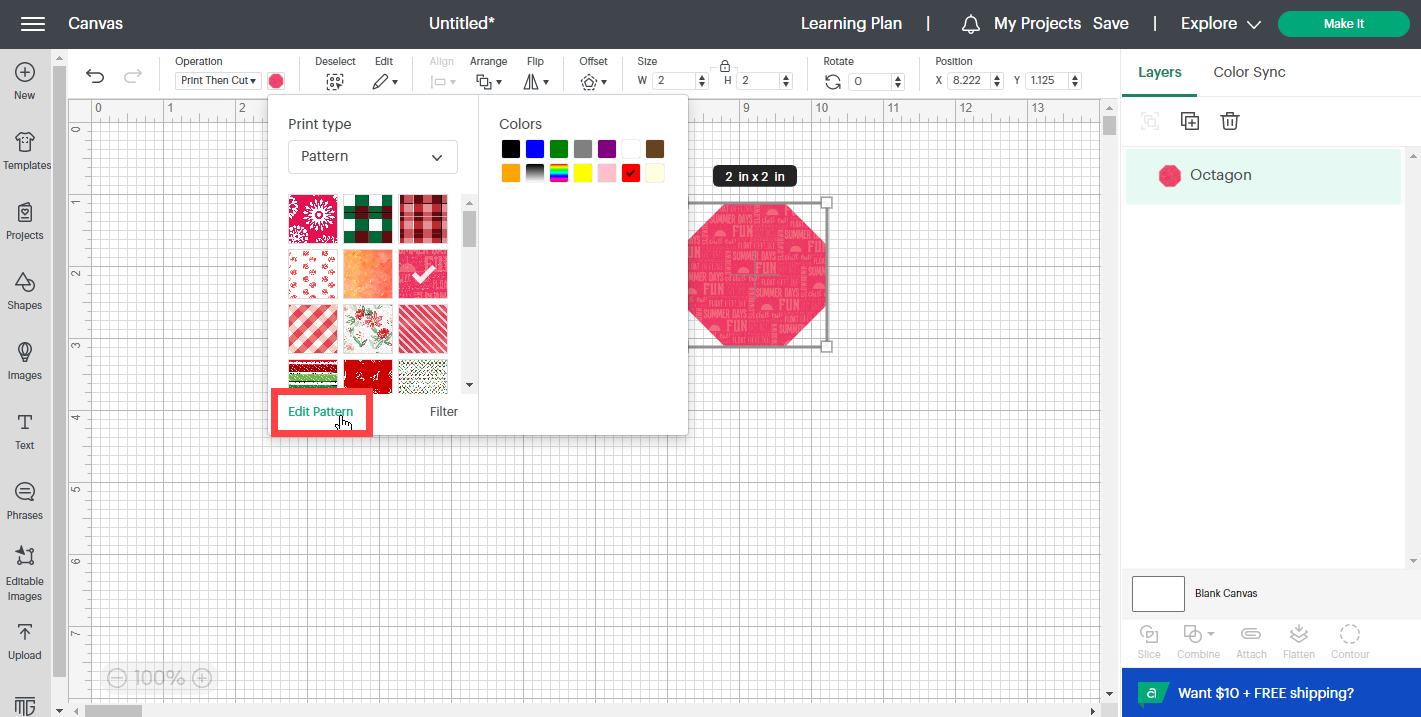Select the Upload icon
The image size is (1421, 717).
24,640
